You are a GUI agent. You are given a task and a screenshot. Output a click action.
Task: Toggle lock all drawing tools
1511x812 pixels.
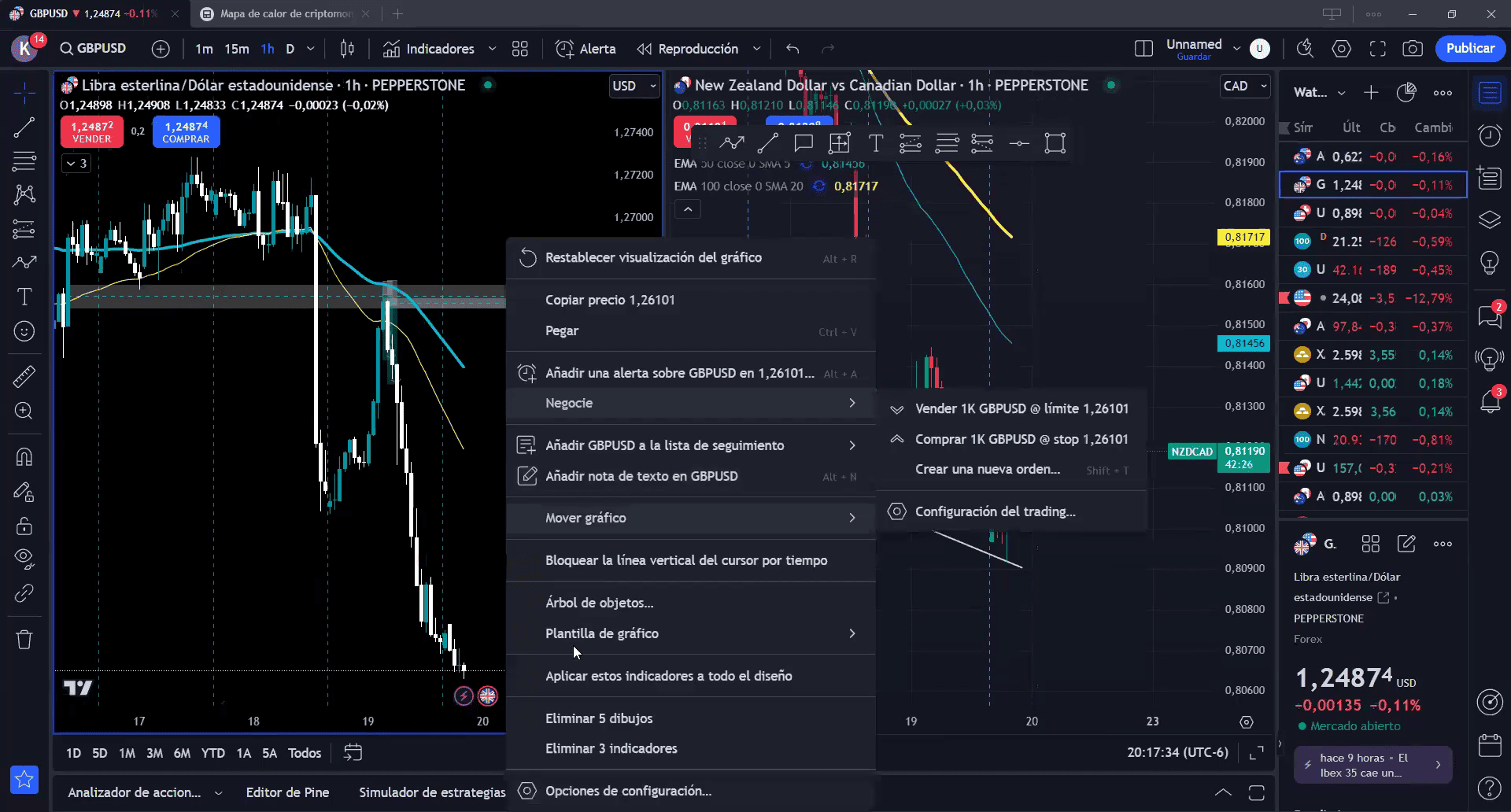[x=24, y=525]
